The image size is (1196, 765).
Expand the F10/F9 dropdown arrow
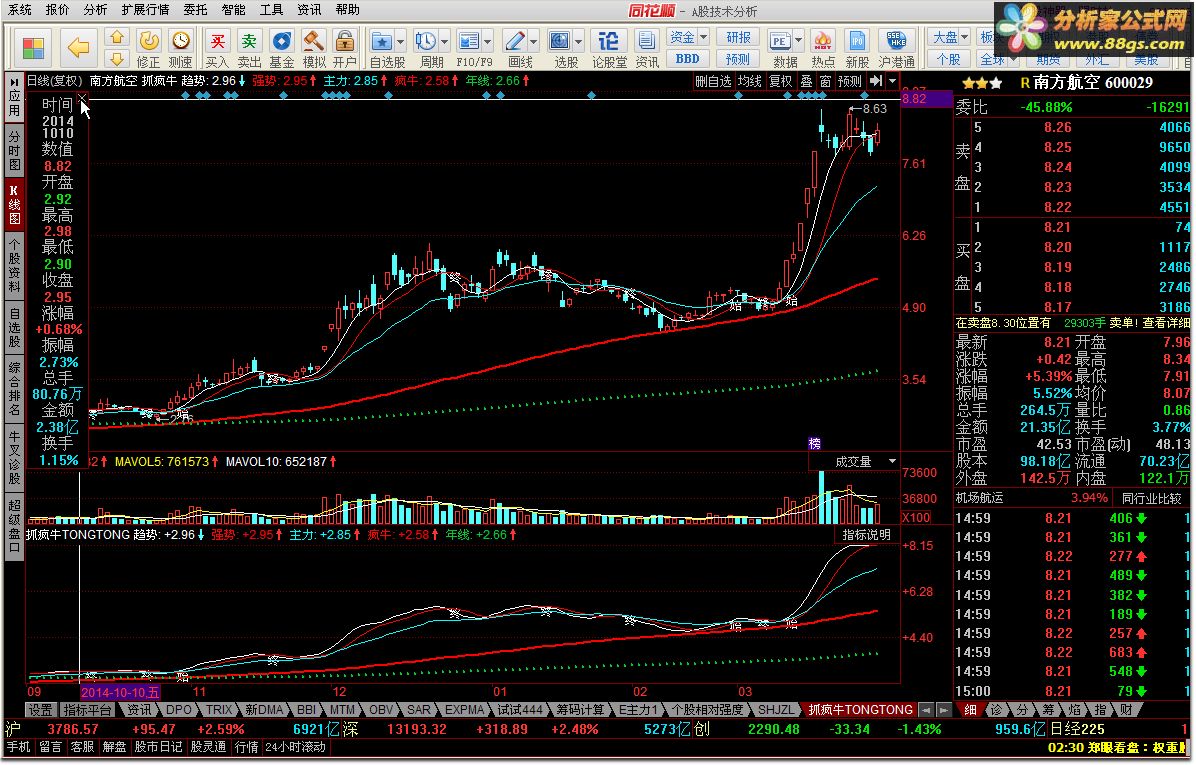487,42
